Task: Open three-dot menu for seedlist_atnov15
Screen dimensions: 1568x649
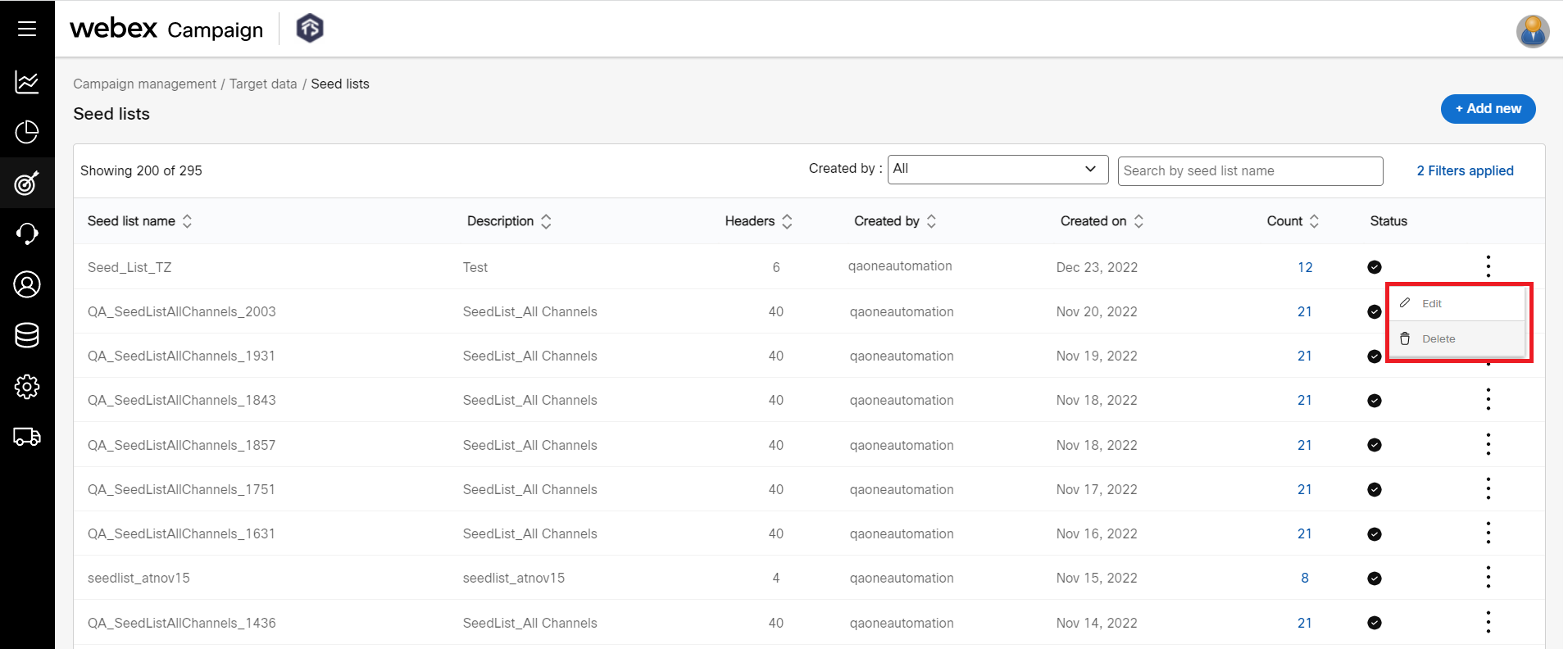Action: 1488,578
